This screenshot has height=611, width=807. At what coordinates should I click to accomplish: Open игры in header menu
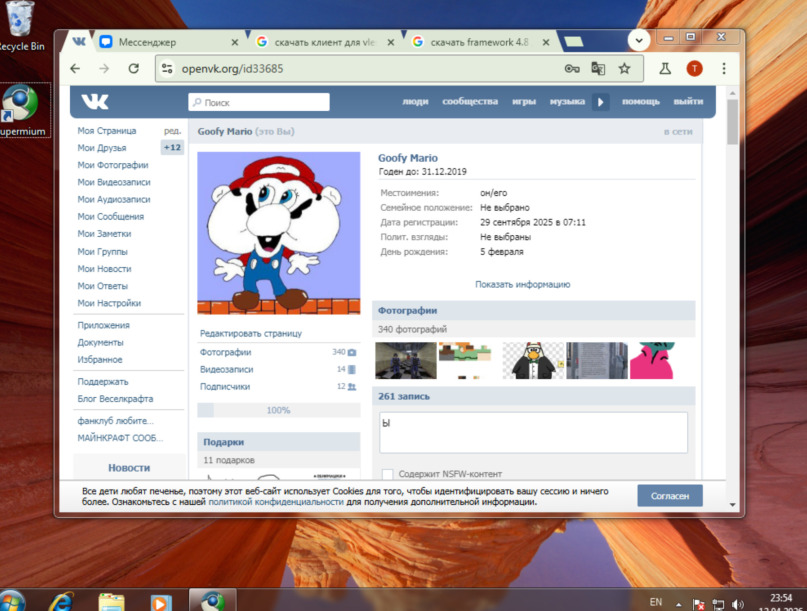(524, 101)
